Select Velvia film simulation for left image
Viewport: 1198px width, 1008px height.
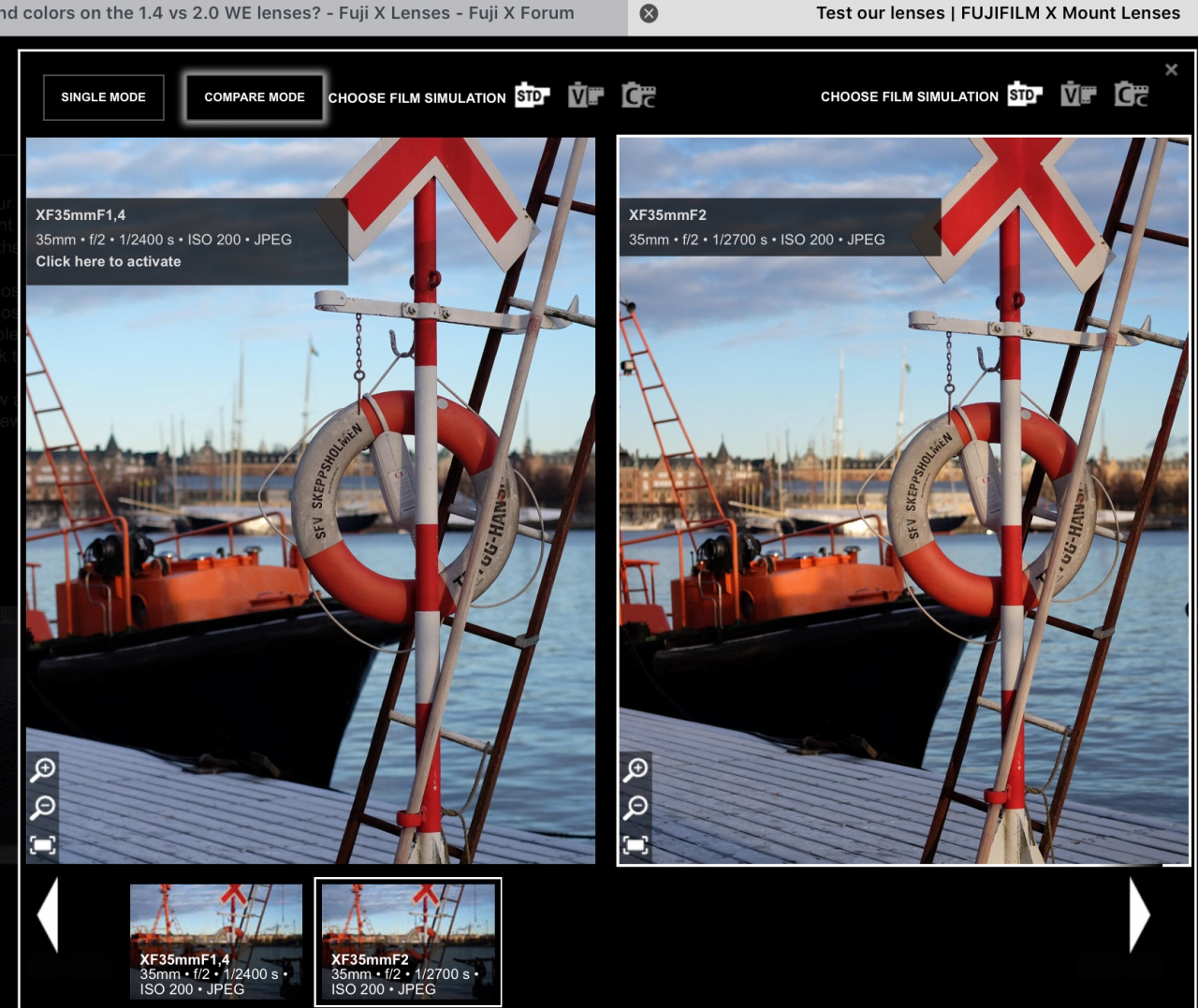(585, 95)
